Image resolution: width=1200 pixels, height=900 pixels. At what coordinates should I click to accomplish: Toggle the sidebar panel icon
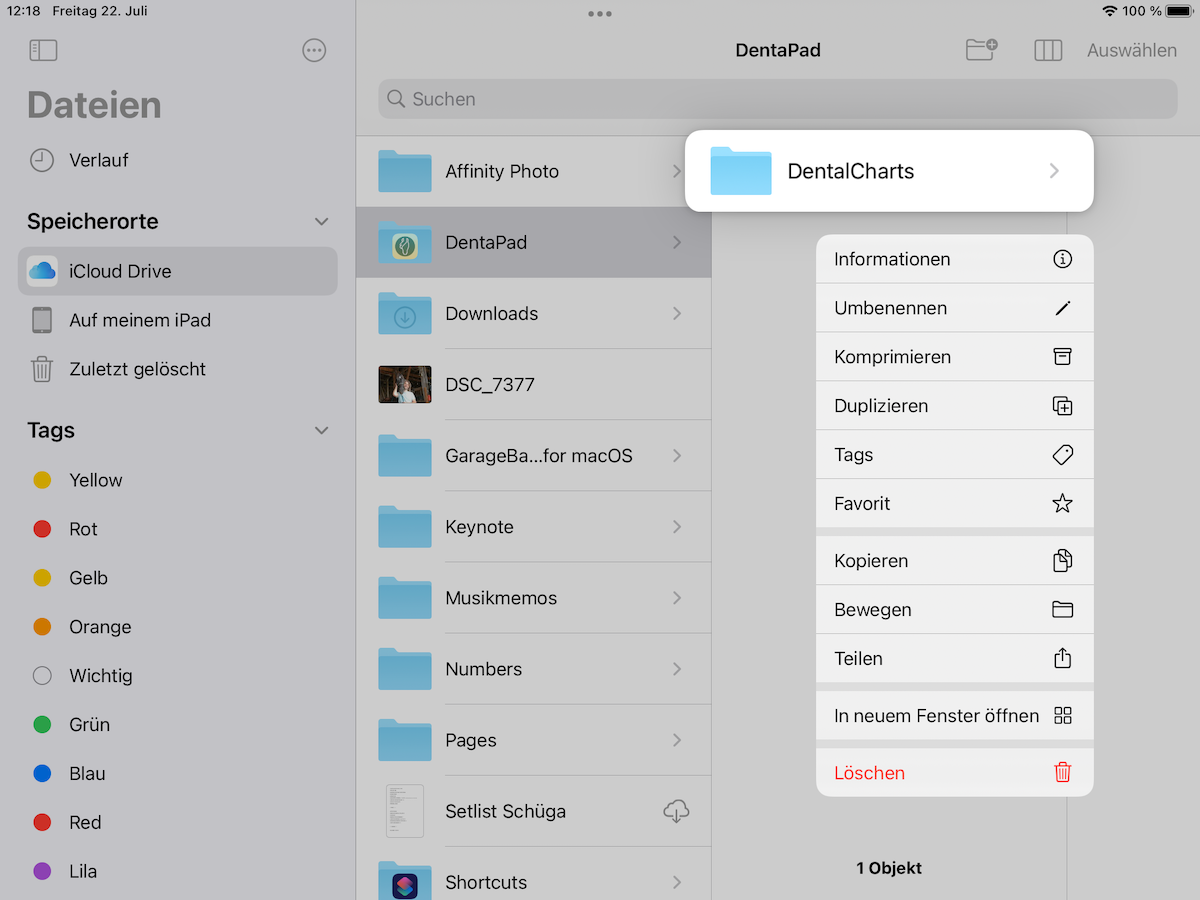coord(44,50)
